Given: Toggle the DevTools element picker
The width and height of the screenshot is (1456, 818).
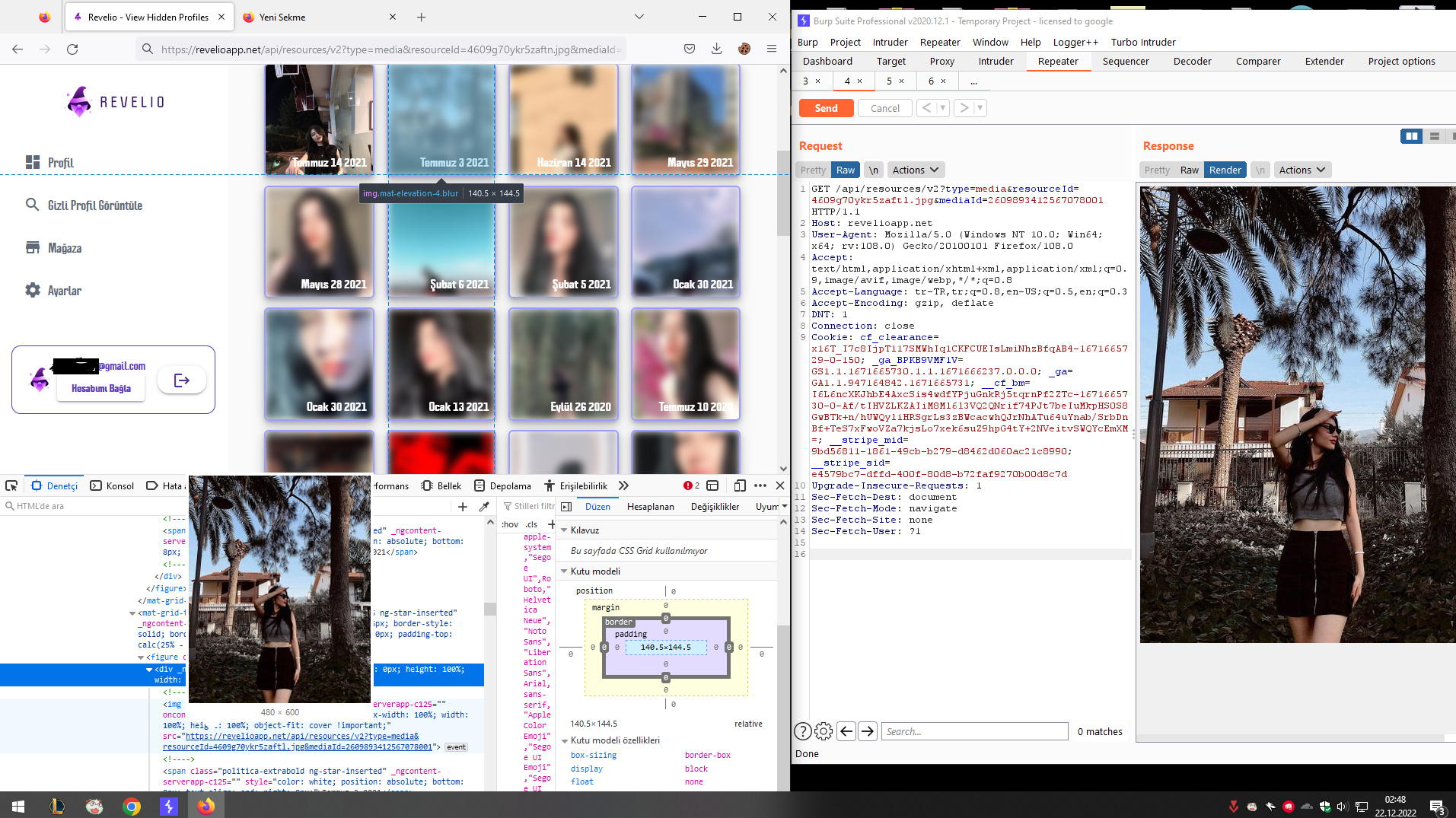Looking at the screenshot, I should point(11,485).
